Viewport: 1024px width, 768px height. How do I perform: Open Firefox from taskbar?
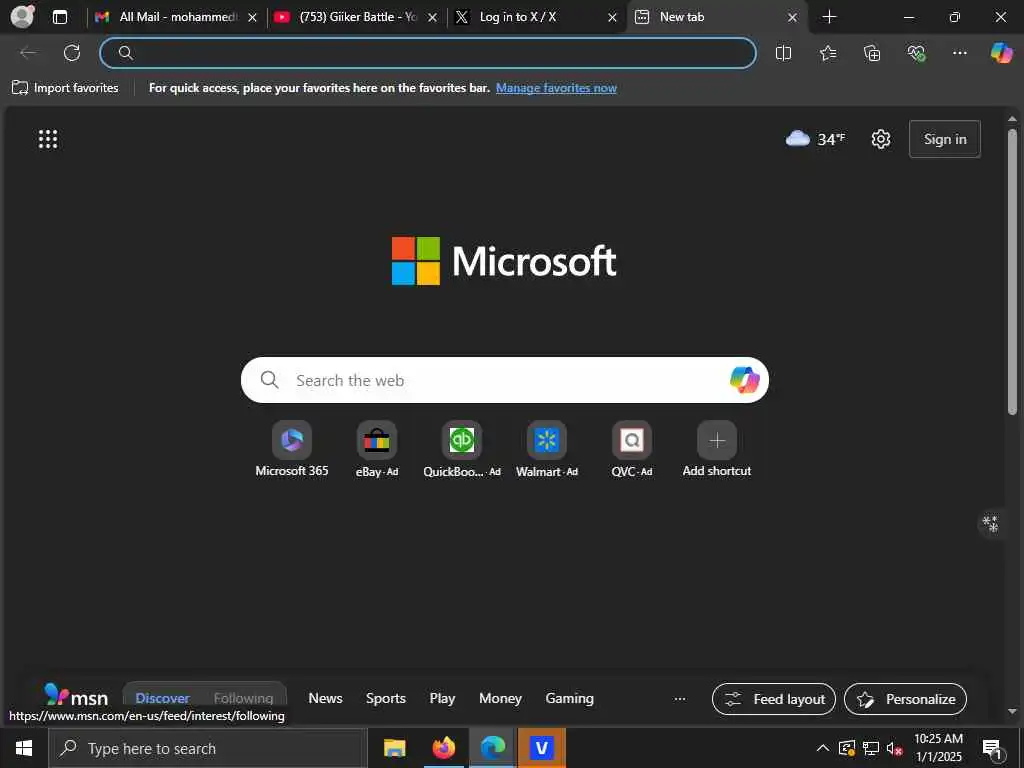[x=443, y=748]
